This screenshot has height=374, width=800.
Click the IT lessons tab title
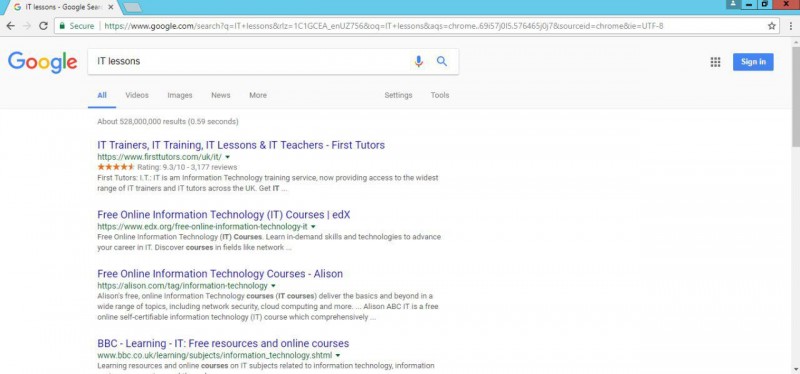(x=64, y=7)
